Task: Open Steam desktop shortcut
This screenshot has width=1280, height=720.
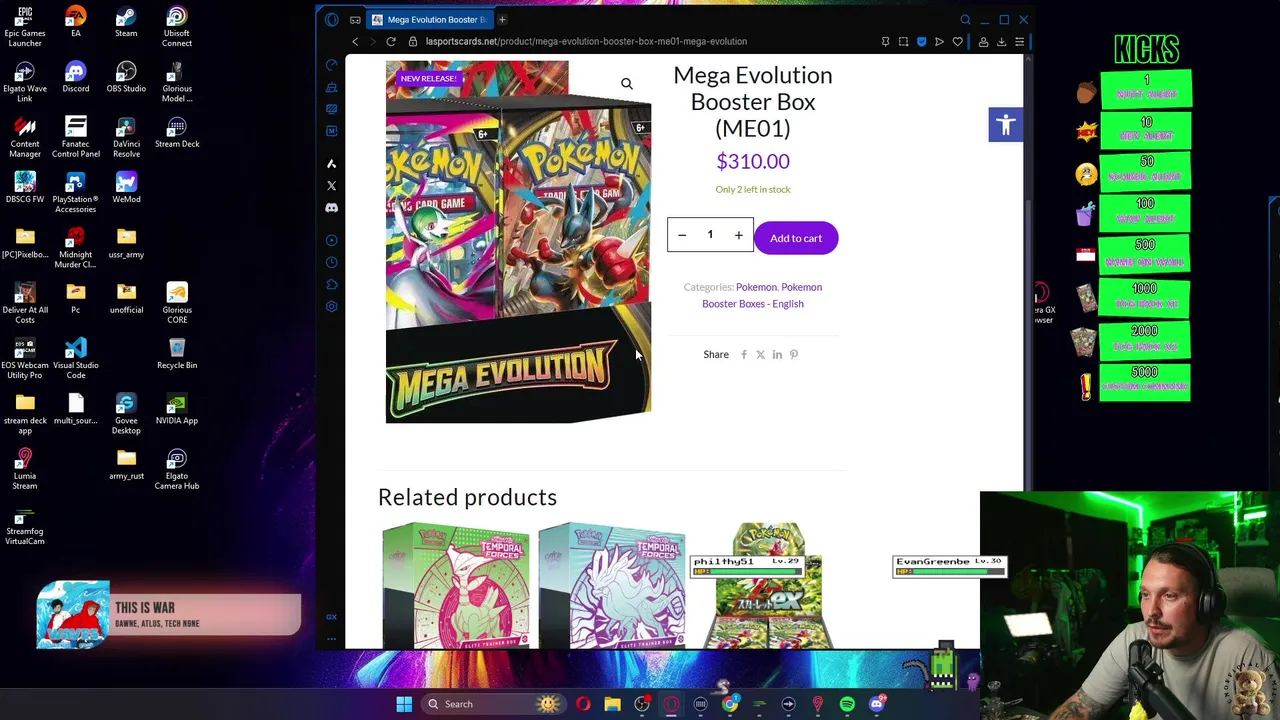Action: pyautogui.click(x=126, y=22)
